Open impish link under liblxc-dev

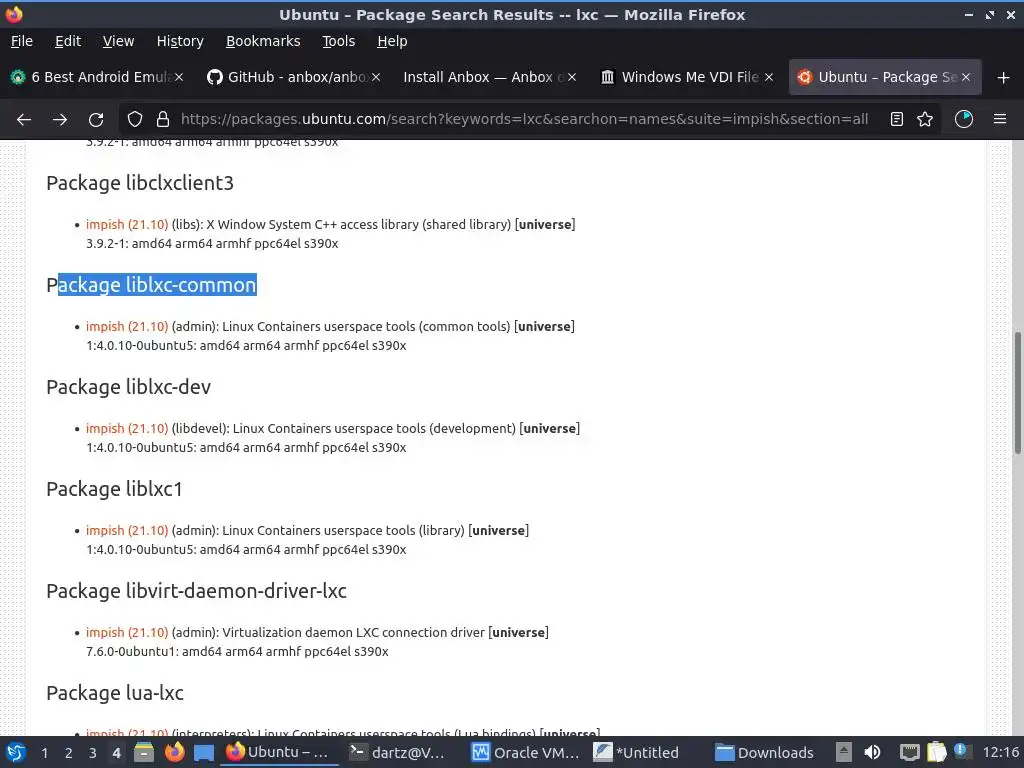(127, 428)
